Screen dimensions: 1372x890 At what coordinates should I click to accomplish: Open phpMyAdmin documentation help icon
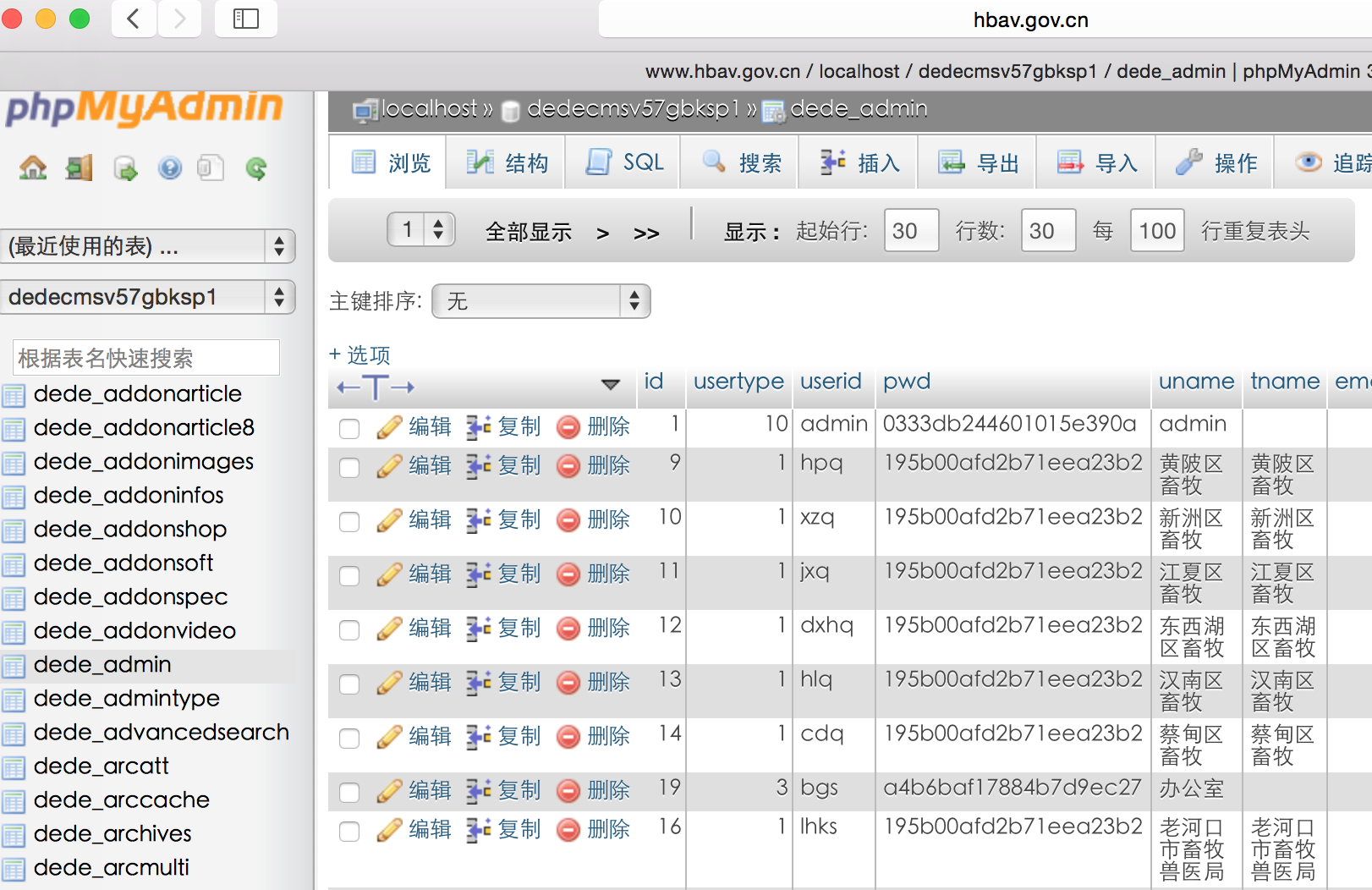[170, 168]
